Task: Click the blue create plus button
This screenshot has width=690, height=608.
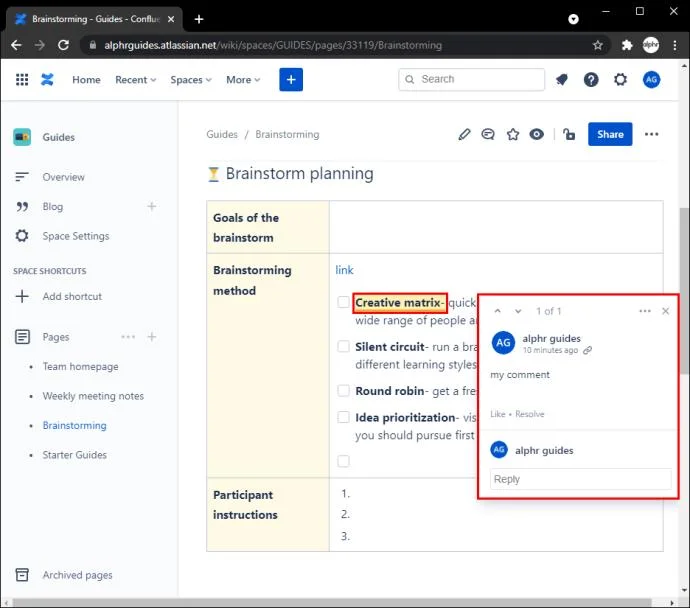Action: (291, 80)
